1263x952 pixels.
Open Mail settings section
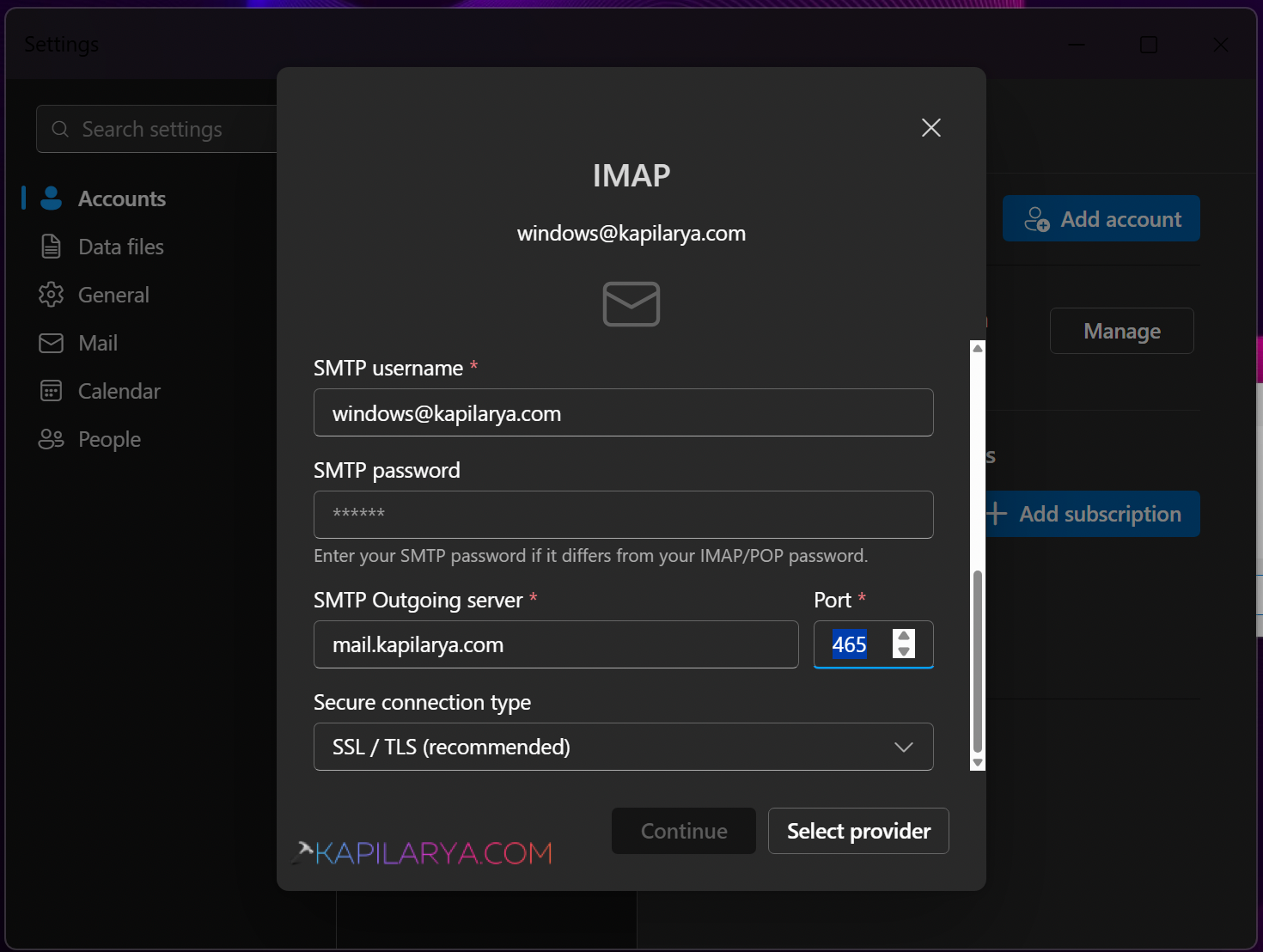[x=98, y=343]
